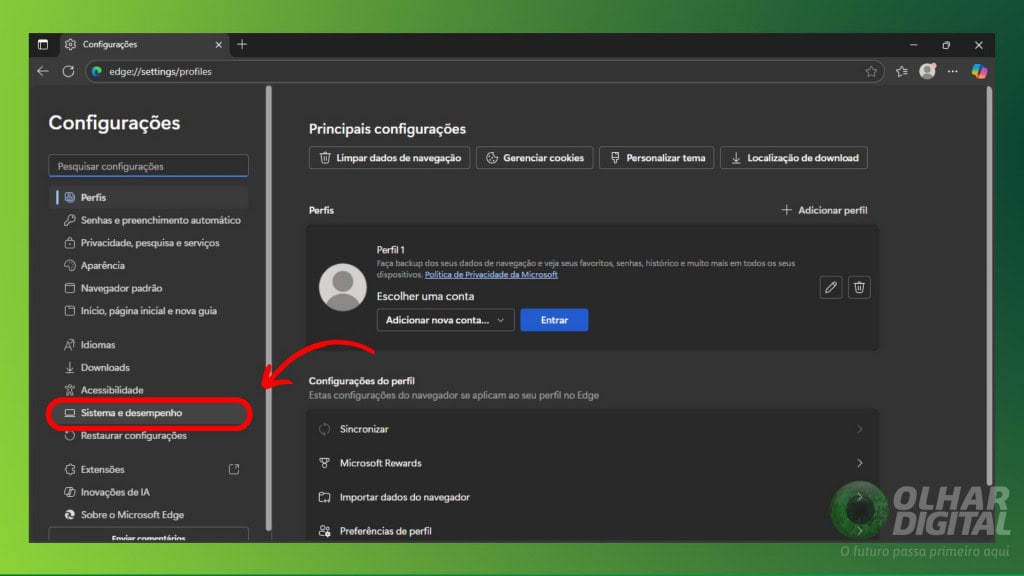The image size is (1024, 576).
Task: Add page to favorites star icon
Action: tap(871, 72)
